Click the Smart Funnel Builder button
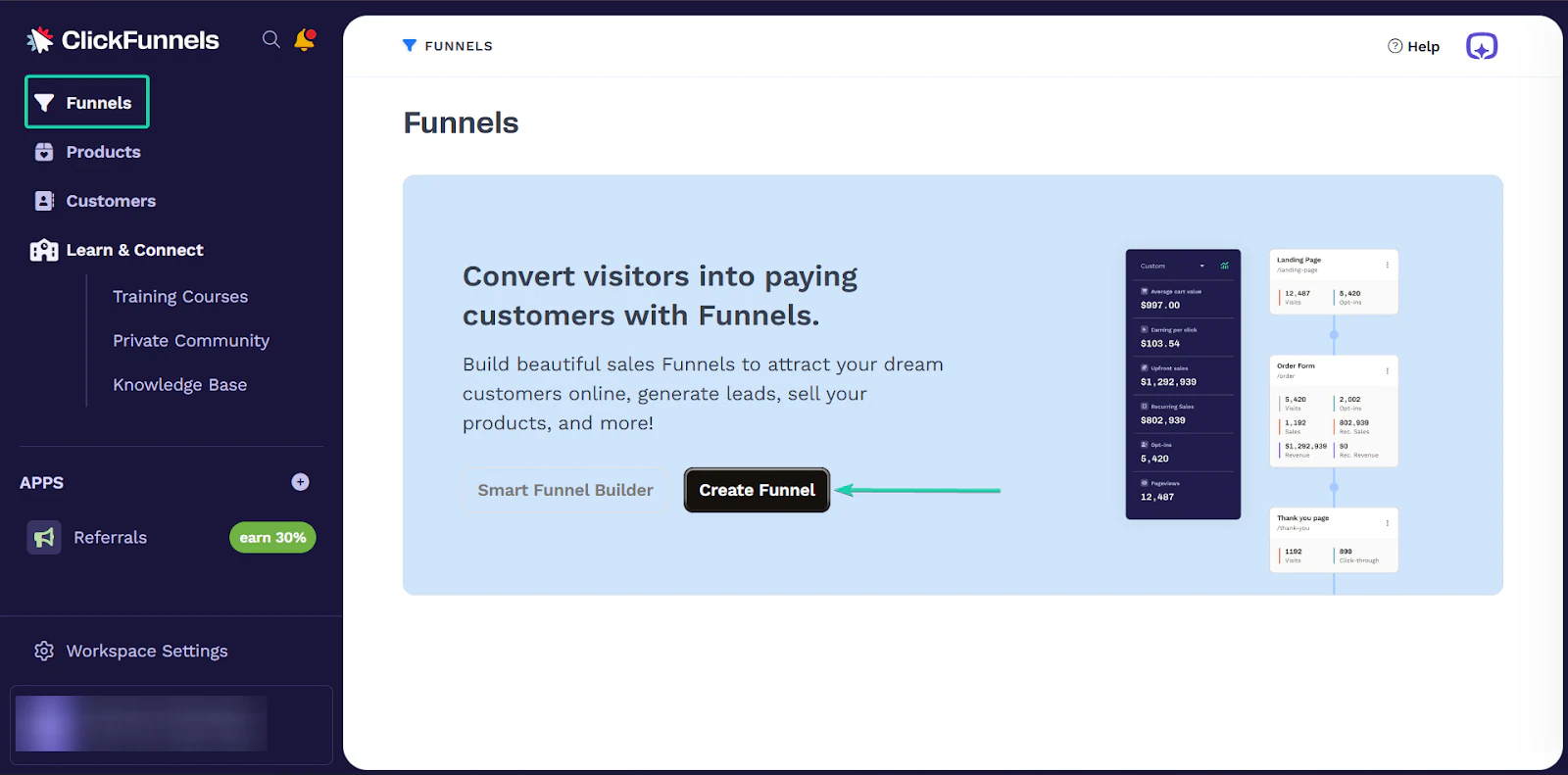Screen dimensions: 1568x775 pos(565,490)
